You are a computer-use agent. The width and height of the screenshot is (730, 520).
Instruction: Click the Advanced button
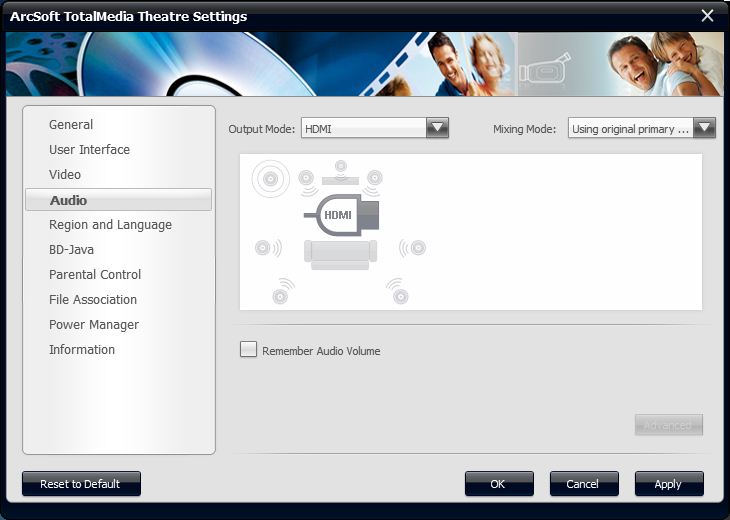[x=669, y=425]
